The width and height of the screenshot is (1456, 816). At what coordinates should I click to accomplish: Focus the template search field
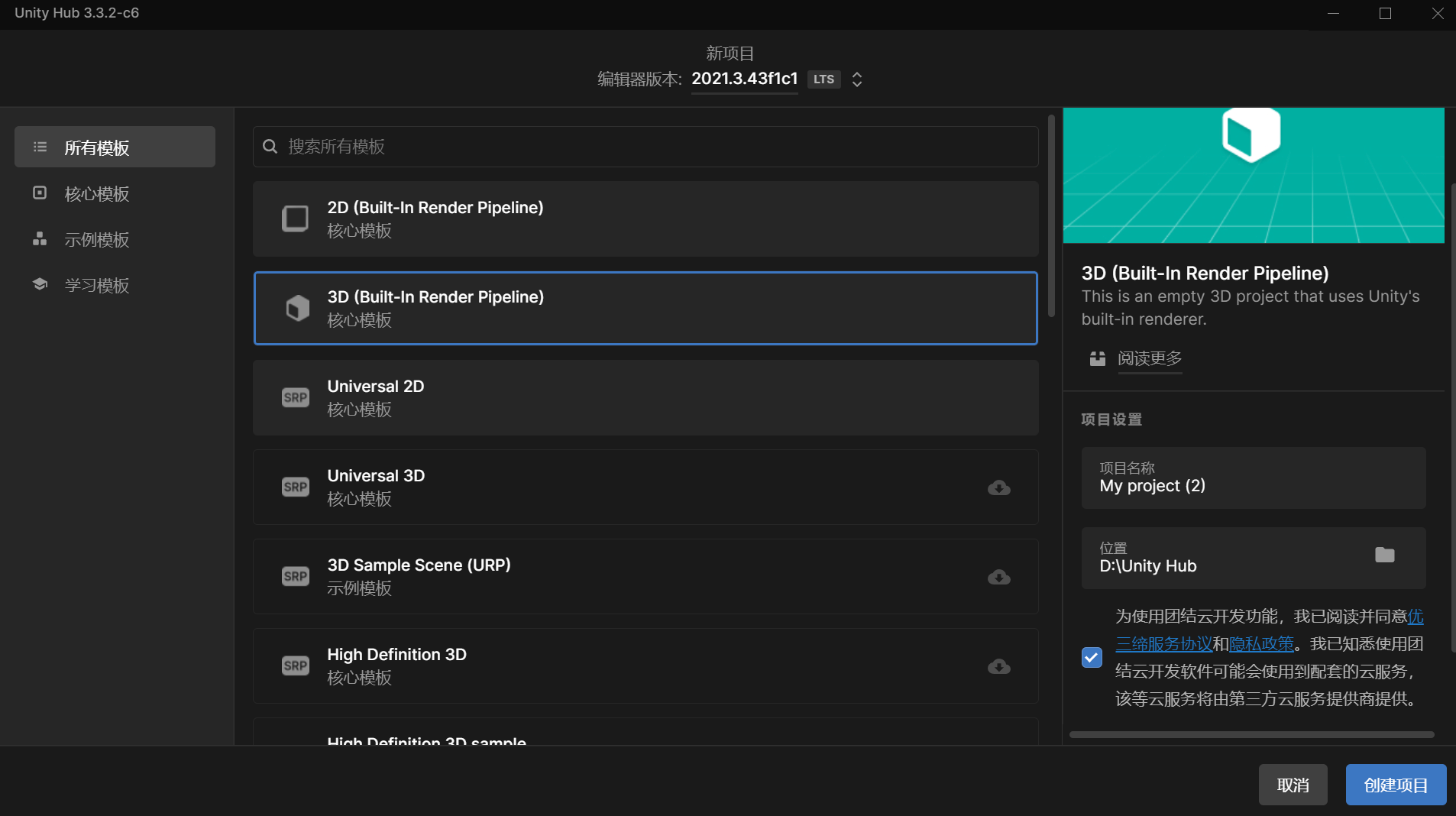645,146
